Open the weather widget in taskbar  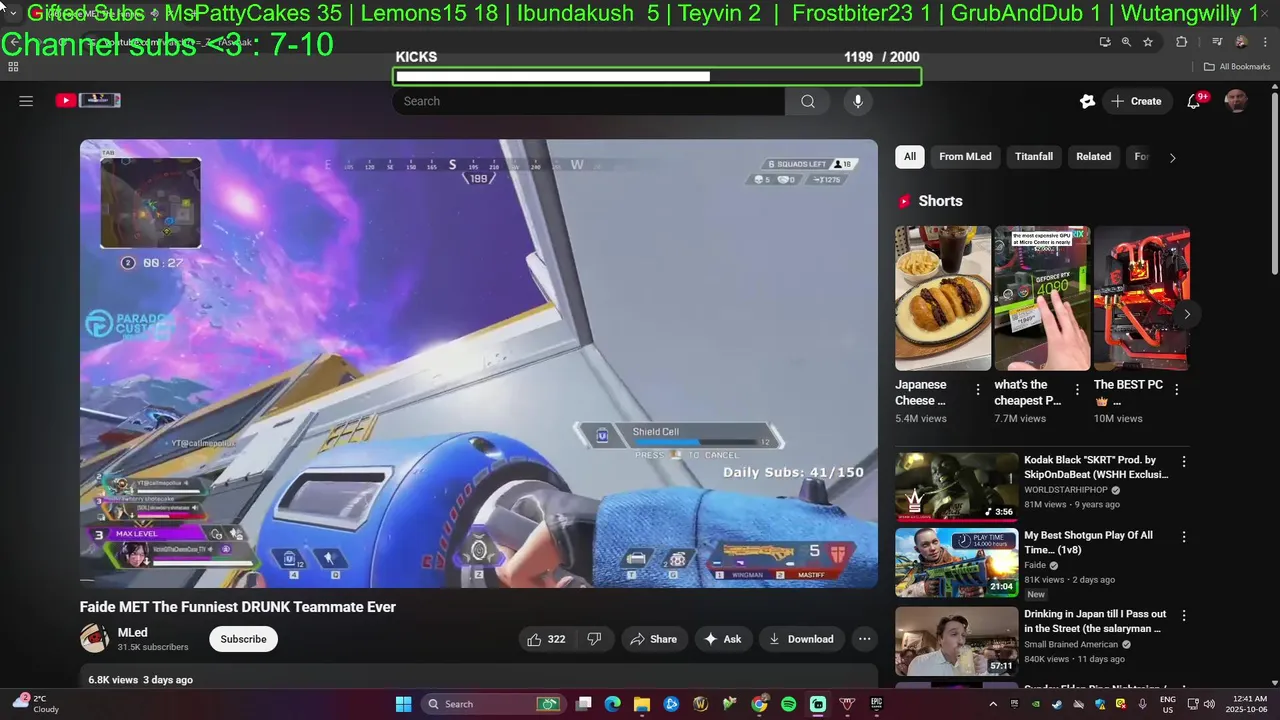(x=34, y=704)
